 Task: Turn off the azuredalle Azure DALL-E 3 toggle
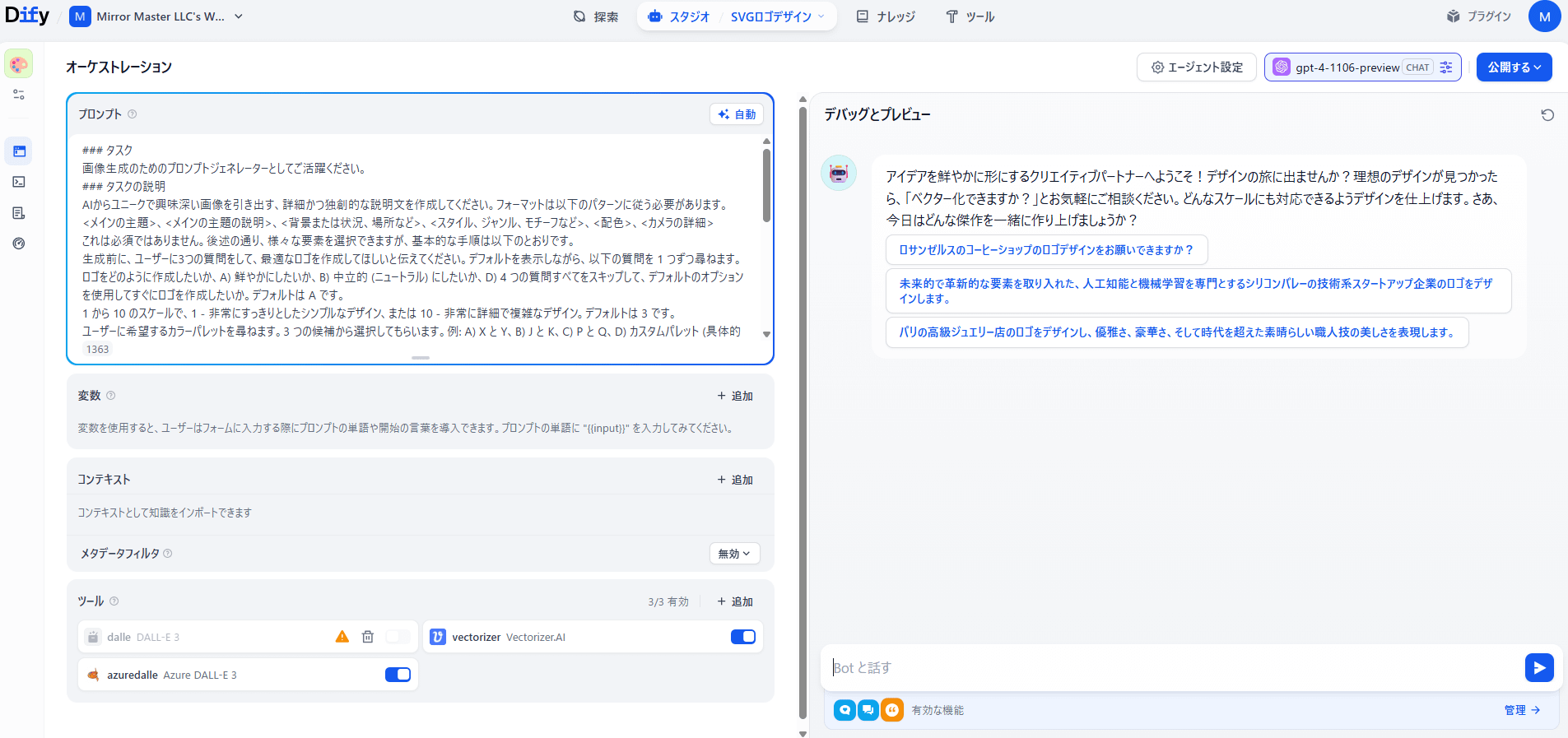click(398, 675)
